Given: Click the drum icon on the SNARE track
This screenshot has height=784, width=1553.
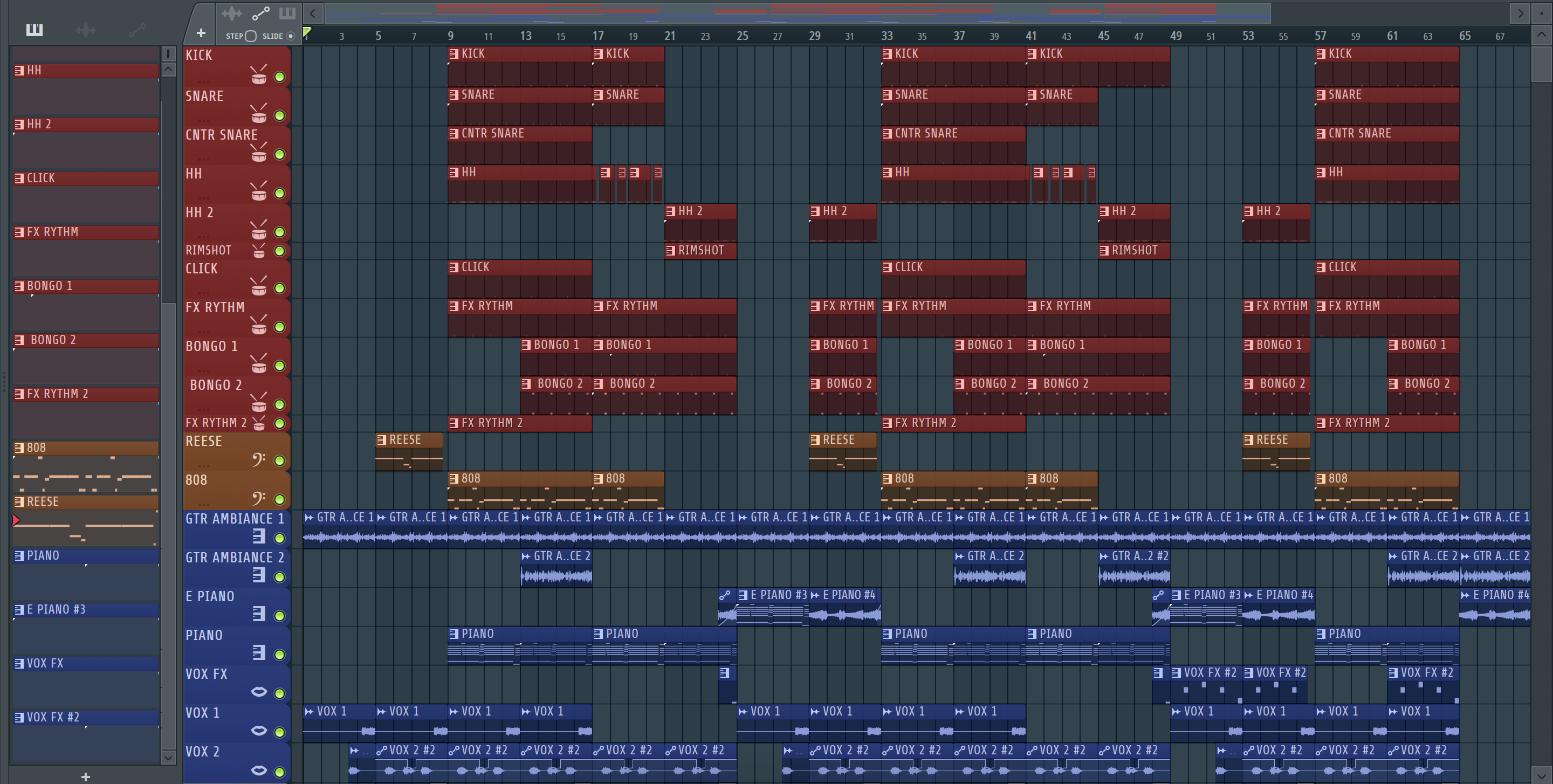Looking at the screenshot, I should [x=259, y=114].
